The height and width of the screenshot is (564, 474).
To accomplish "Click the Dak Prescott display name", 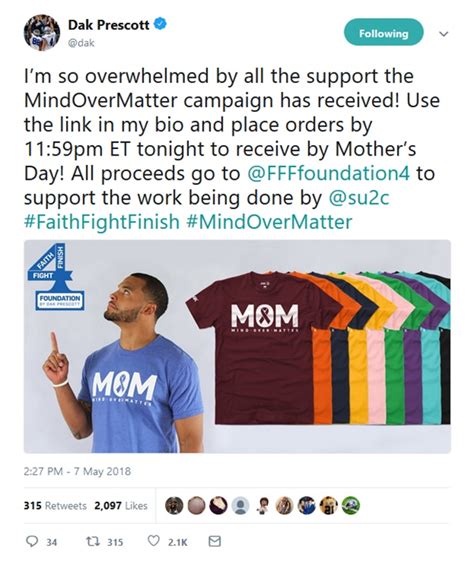I will pos(109,24).
